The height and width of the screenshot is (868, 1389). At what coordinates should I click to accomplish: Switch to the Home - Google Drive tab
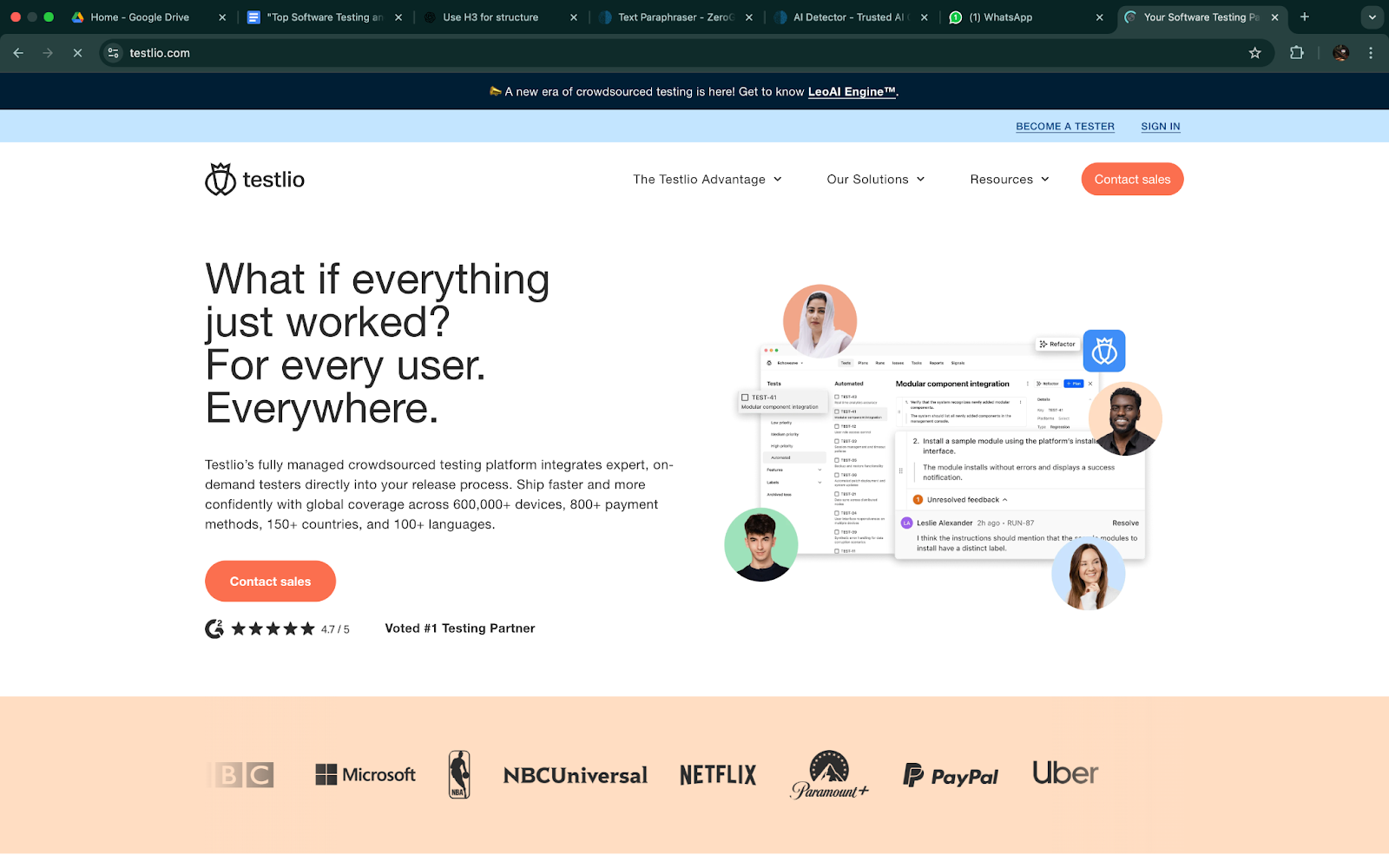(139, 17)
